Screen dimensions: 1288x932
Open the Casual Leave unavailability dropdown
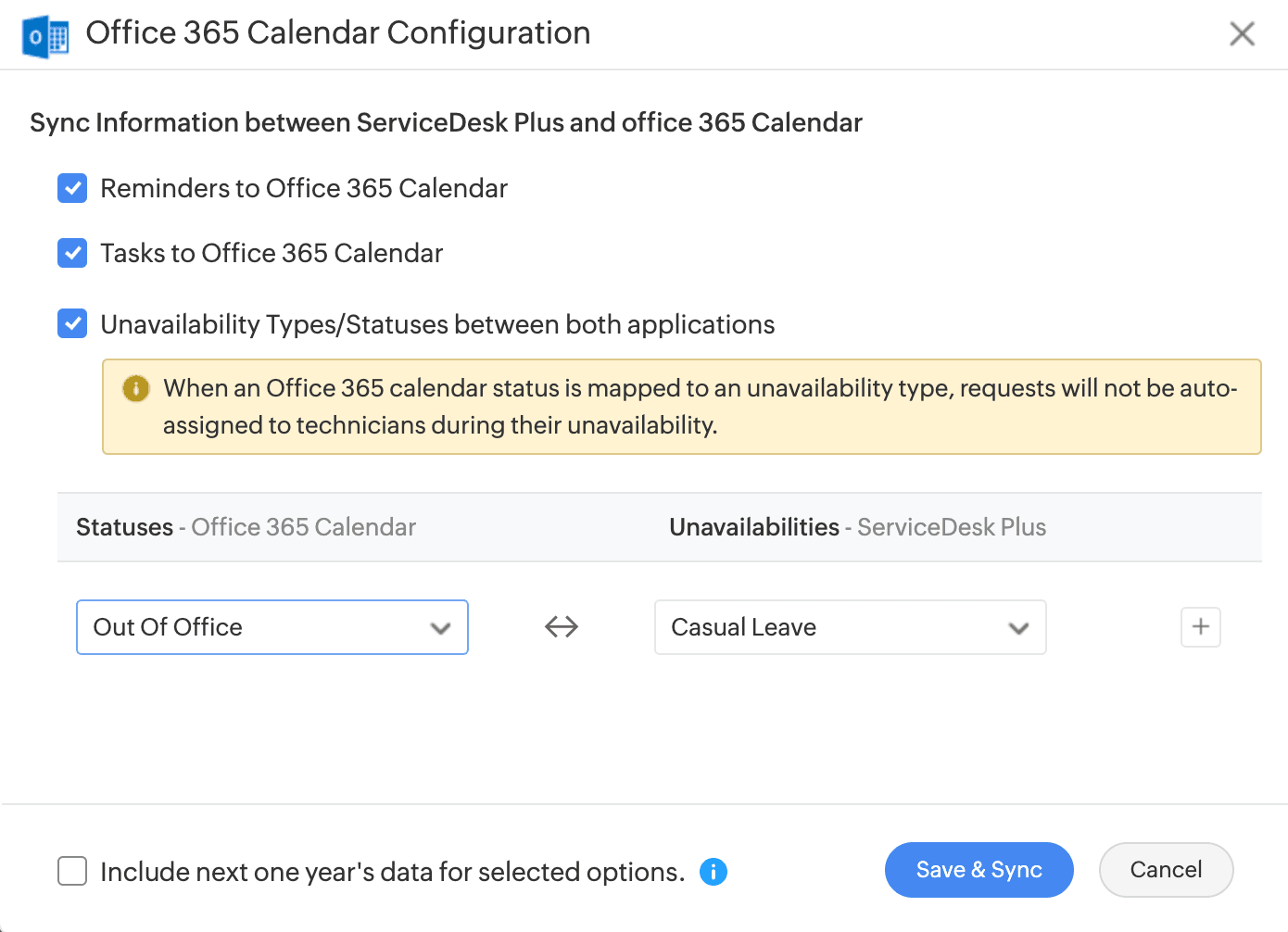(x=850, y=627)
